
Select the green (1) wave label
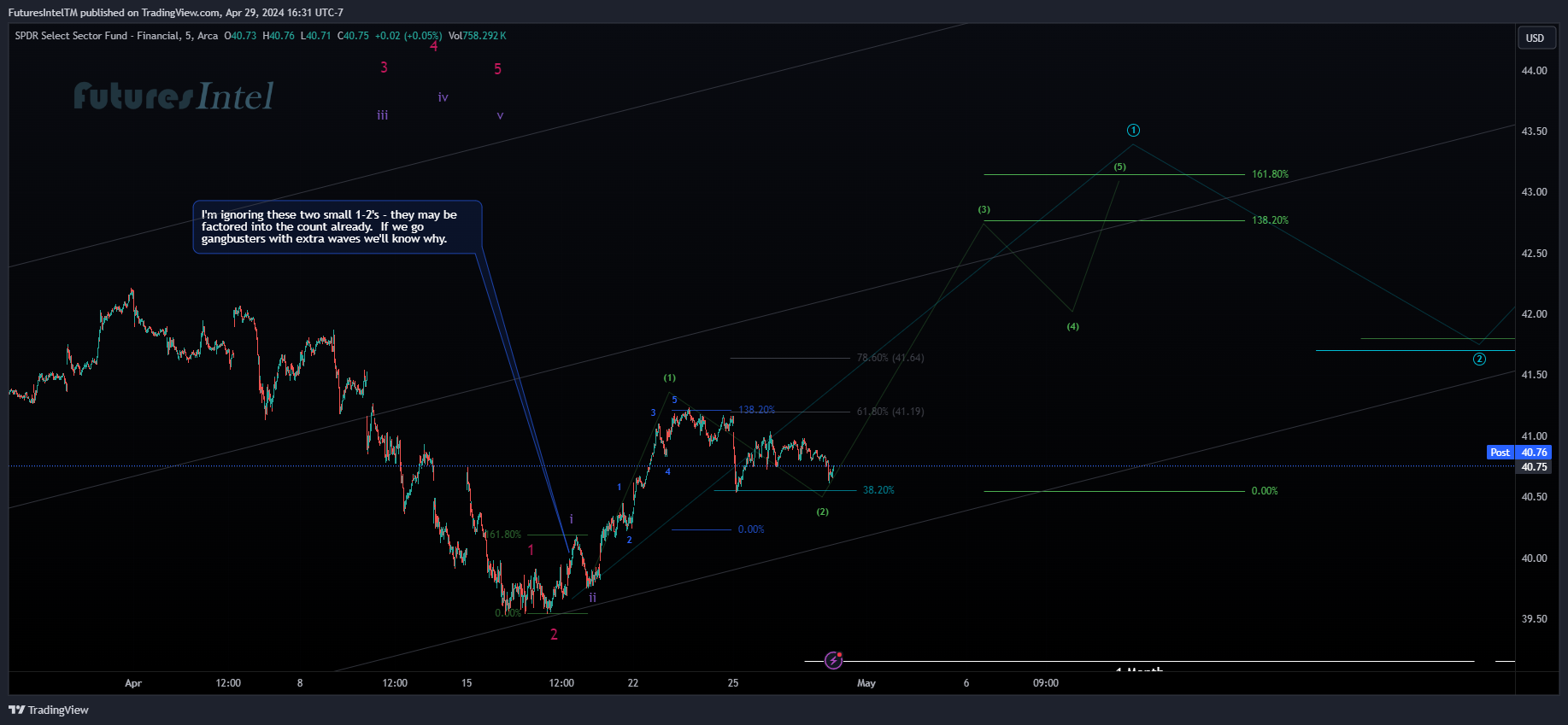pyautogui.click(x=670, y=377)
